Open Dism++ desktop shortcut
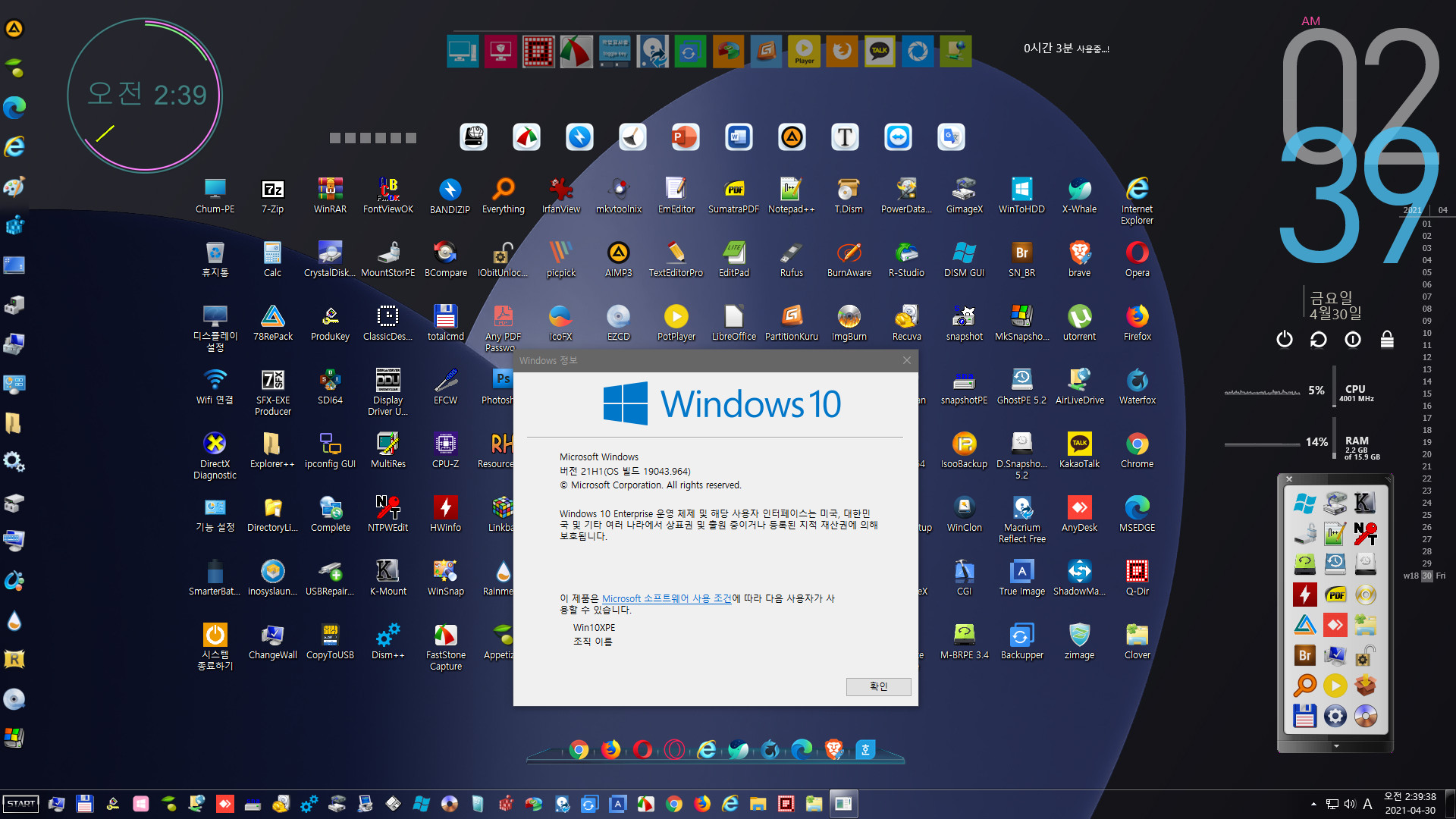Image resolution: width=1456 pixels, height=819 pixels. pos(388,641)
